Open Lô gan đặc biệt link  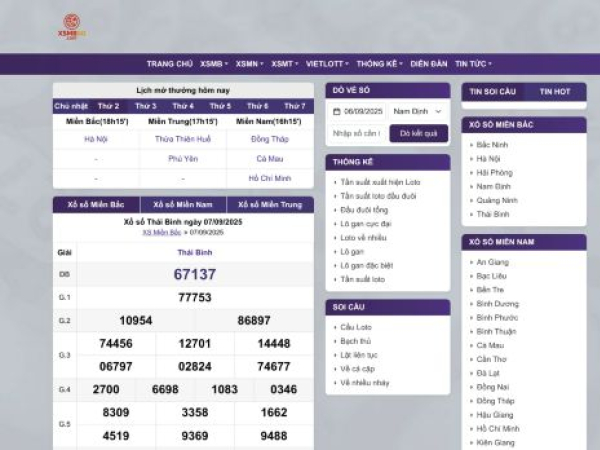coord(367,266)
